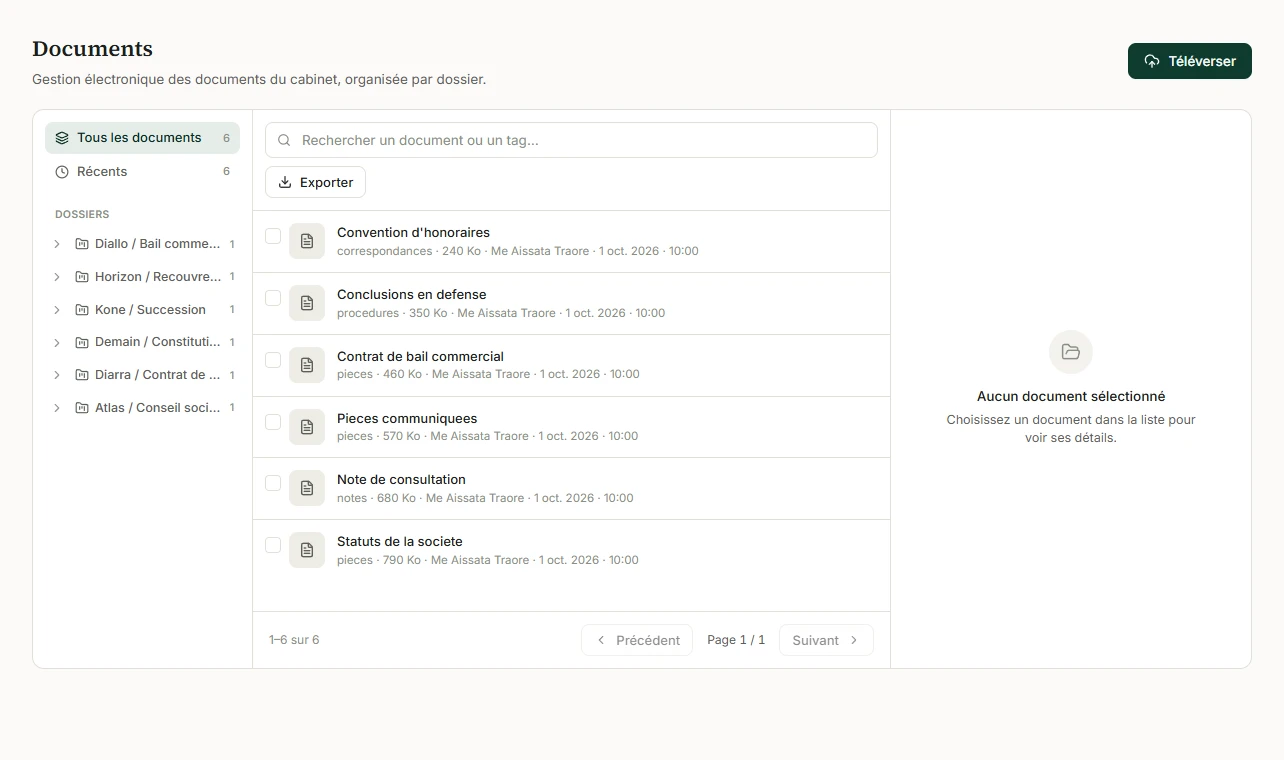Open the Kone / Succession dossier label
This screenshot has width=1284, height=760.
pos(150,310)
